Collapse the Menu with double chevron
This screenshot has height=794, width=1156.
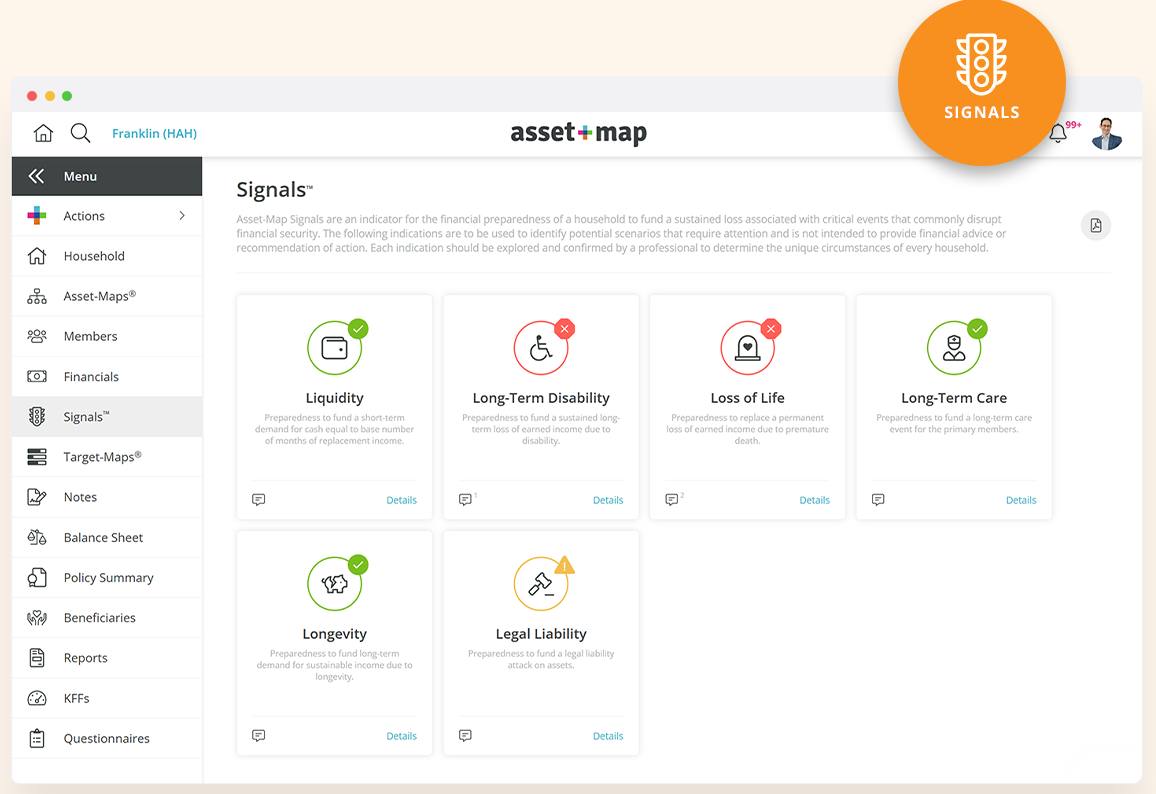coord(36,176)
